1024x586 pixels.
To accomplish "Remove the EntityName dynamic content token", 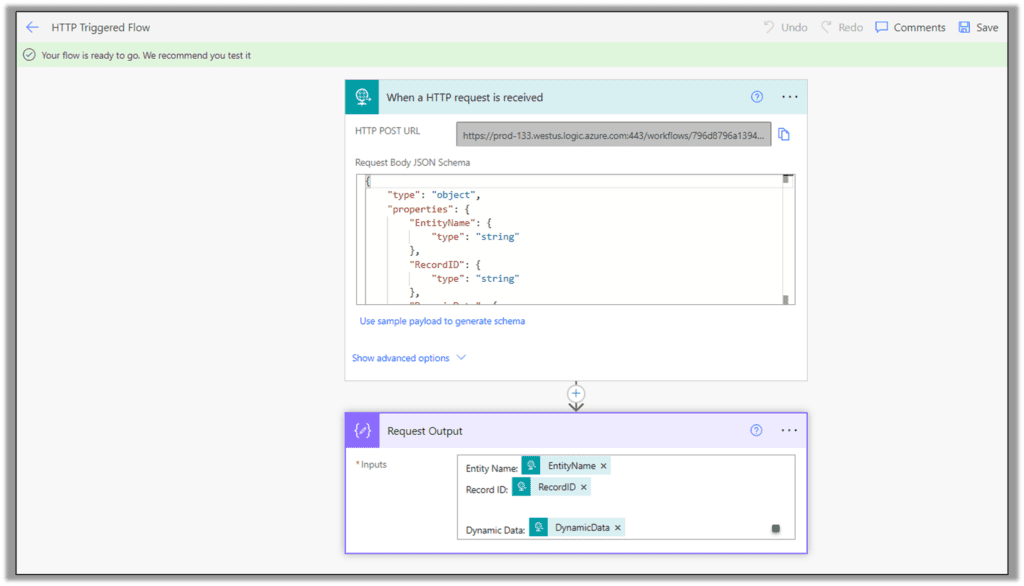I will click(604, 465).
